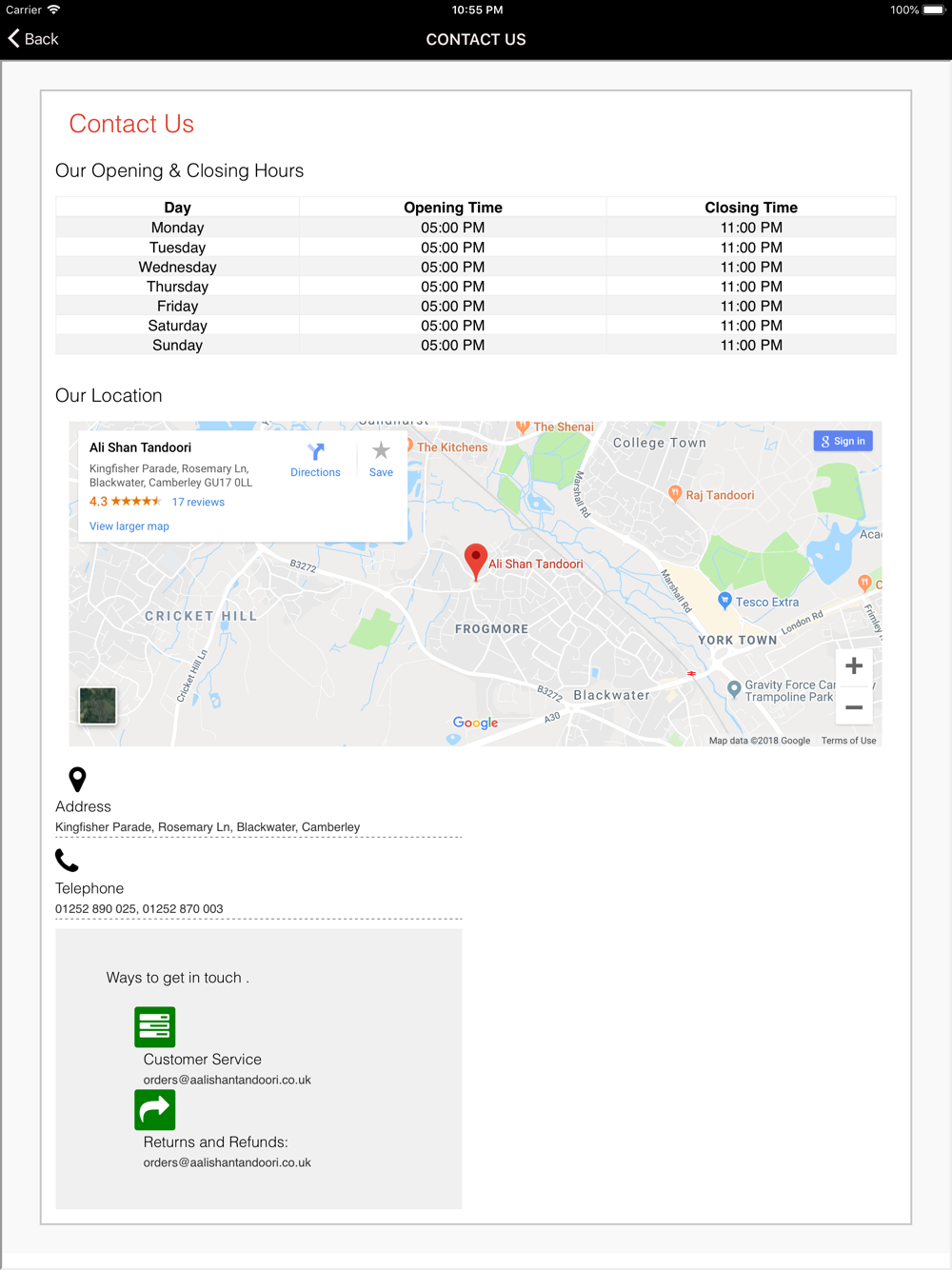Click the red Ali Shan Tandoori pin
This screenshot has width=952, height=1270.
(476, 561)
